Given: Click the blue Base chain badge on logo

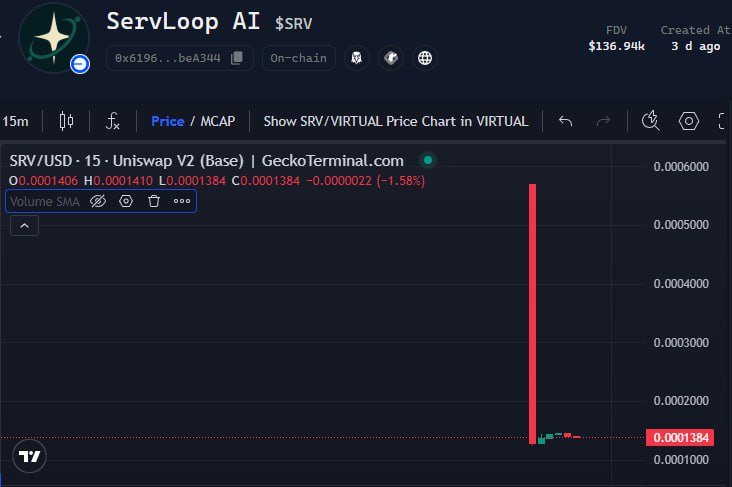Looking at the screenshot, I should tap(80, 64).
